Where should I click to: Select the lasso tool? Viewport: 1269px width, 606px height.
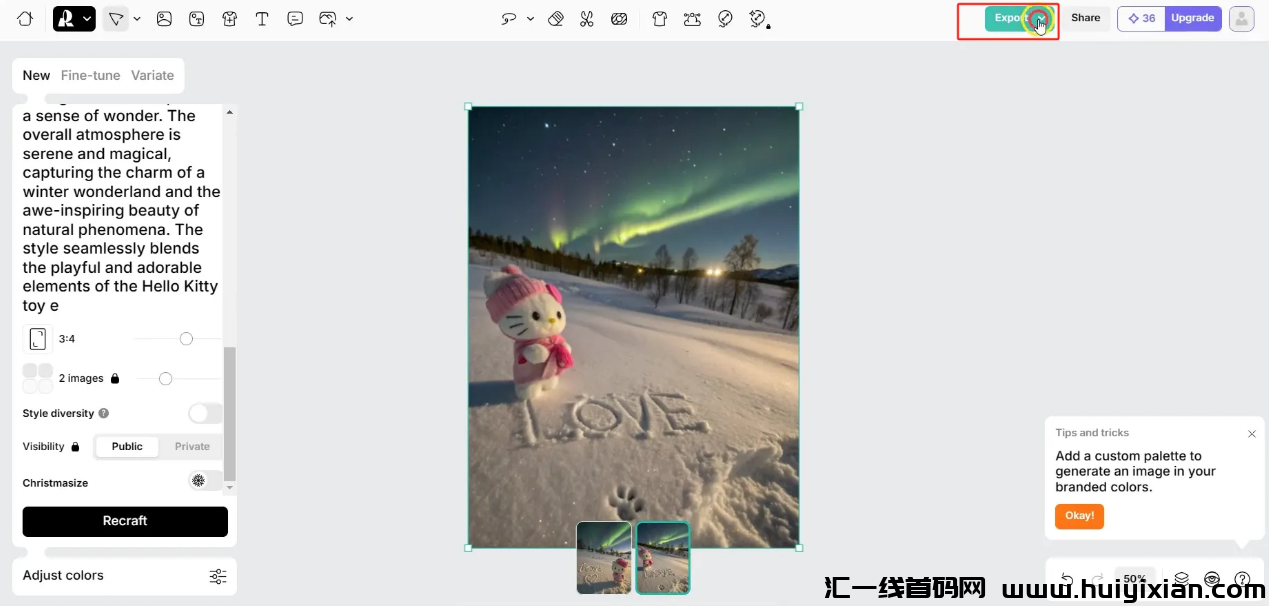[509, 18]
